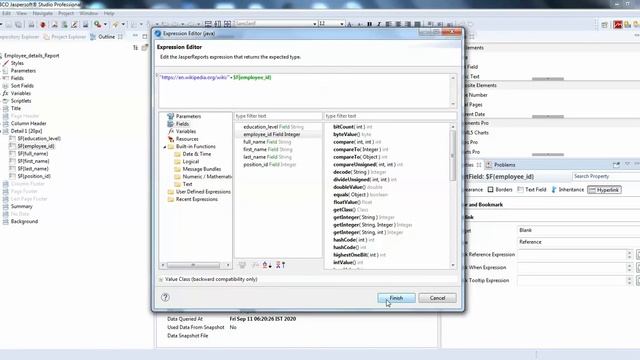The image size is (640, 360).
Task: Open the Text functions folder
Action: point(187,184)
